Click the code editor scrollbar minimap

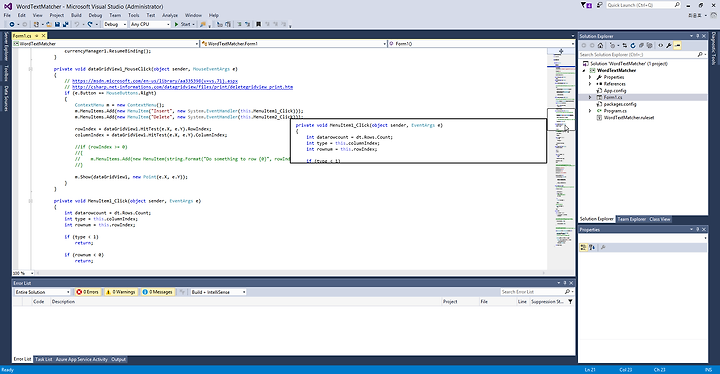[561, 159]
